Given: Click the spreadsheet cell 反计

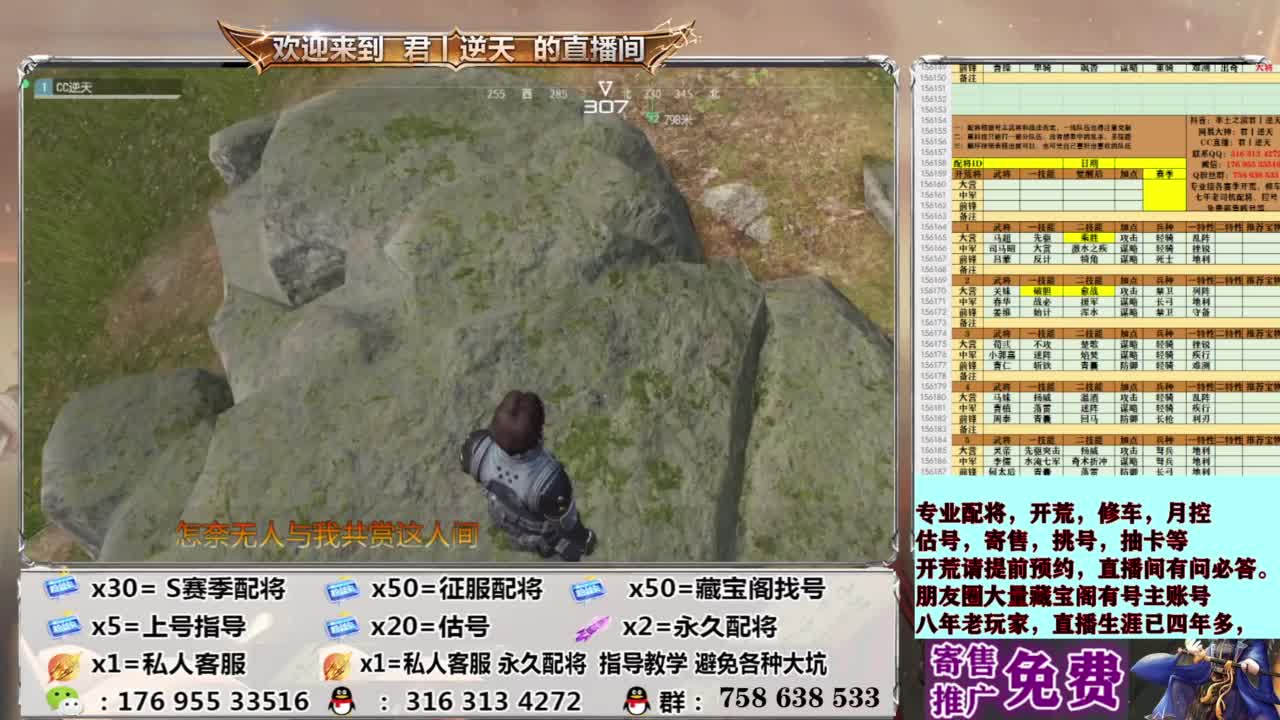Looking at the screenshot, I should click(1042, 259).
